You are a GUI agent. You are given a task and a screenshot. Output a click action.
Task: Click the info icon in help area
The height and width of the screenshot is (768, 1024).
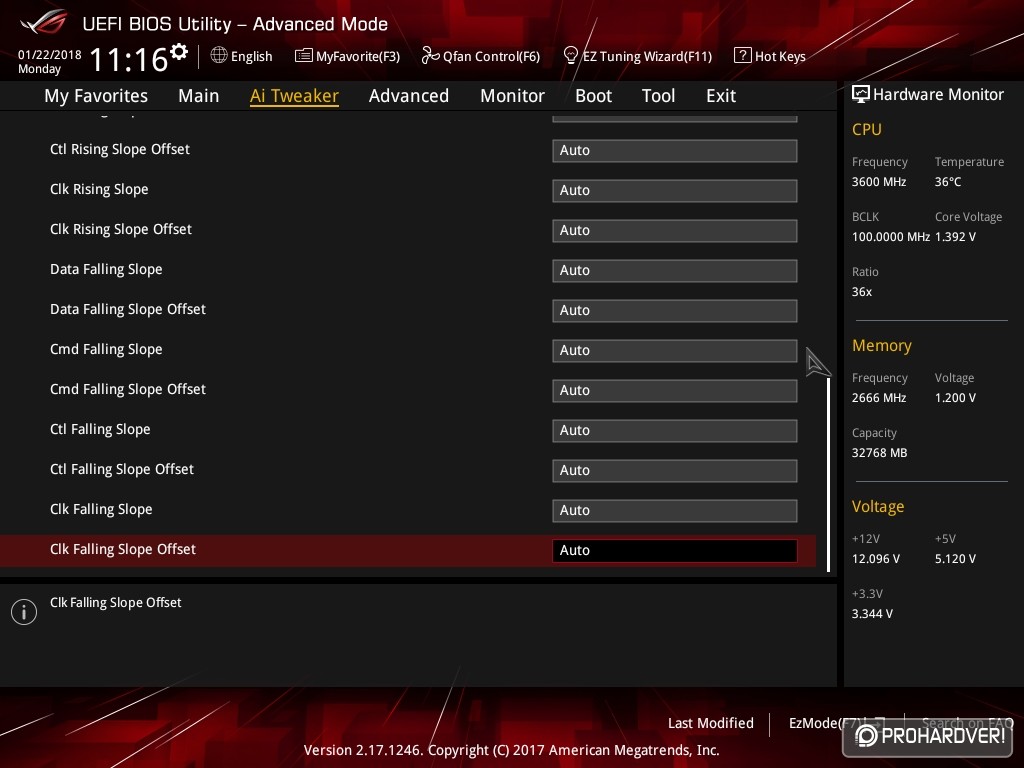click(24, 612)
